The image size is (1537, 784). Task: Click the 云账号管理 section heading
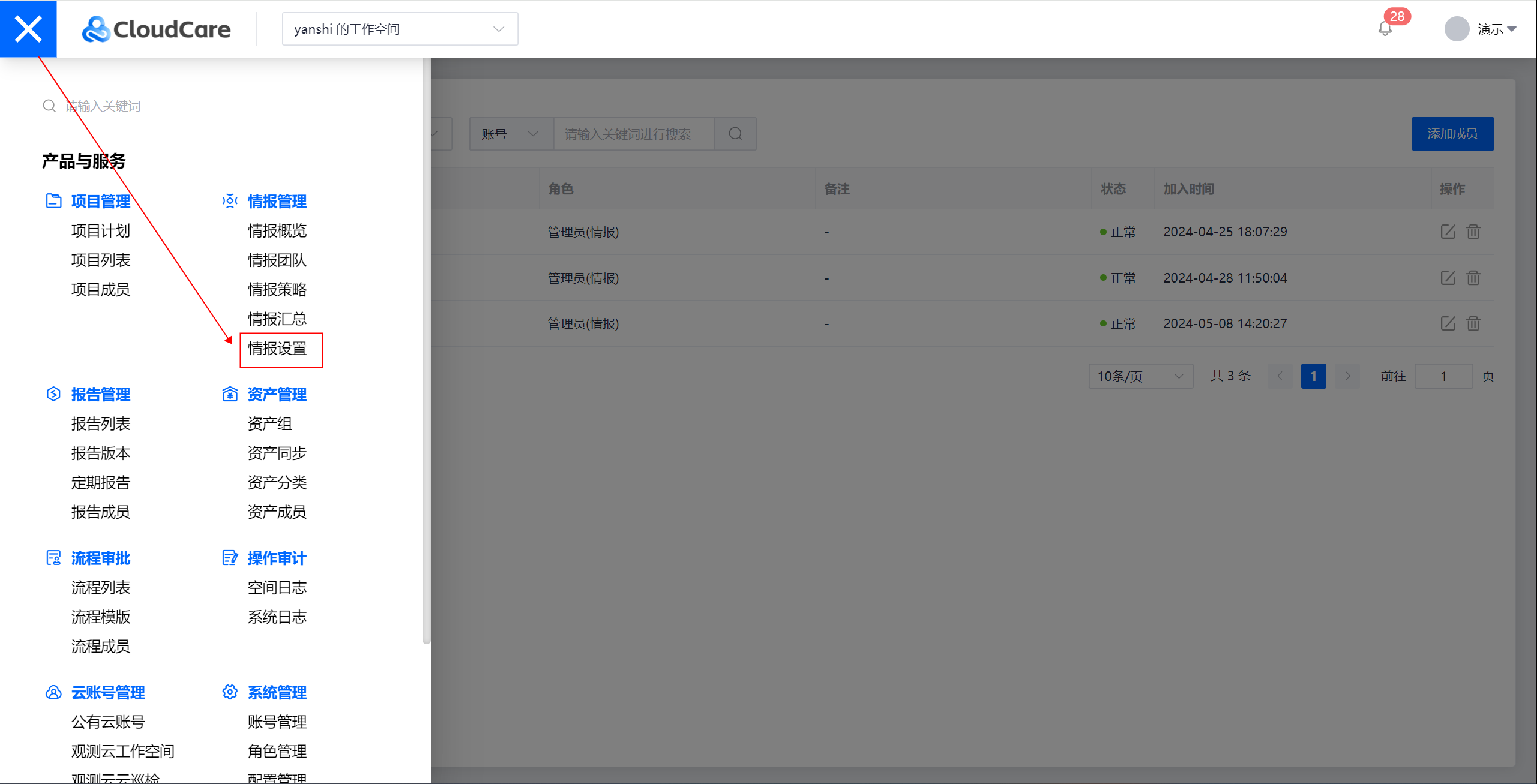pos(108,693)
